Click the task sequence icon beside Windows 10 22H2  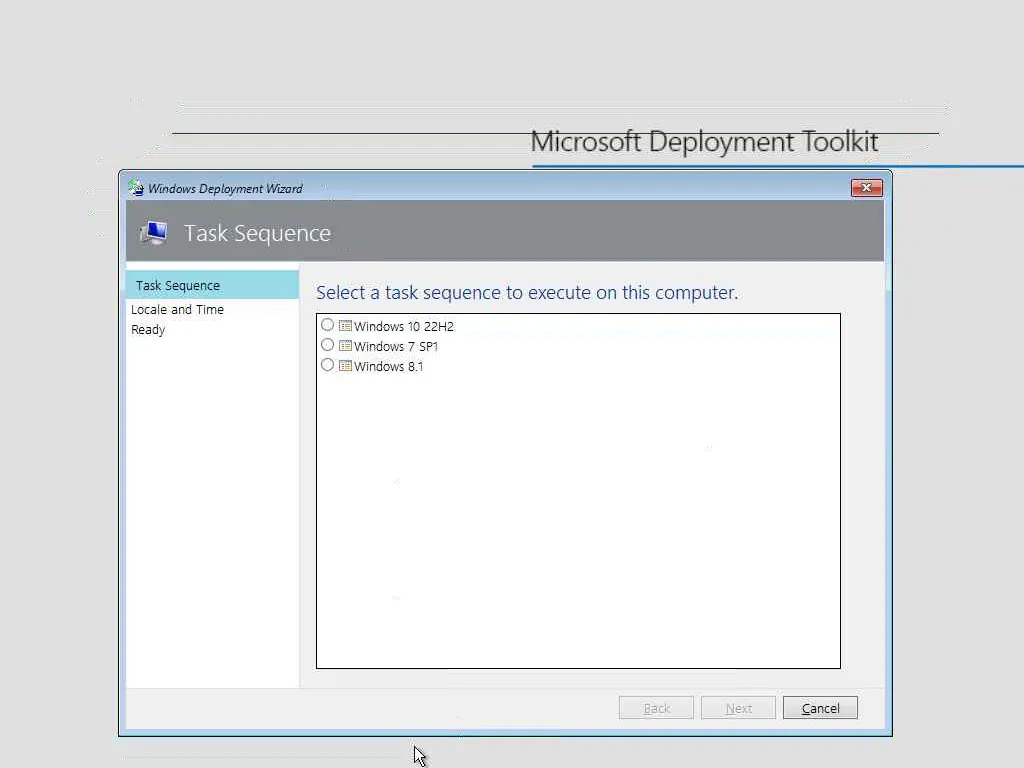345,325
